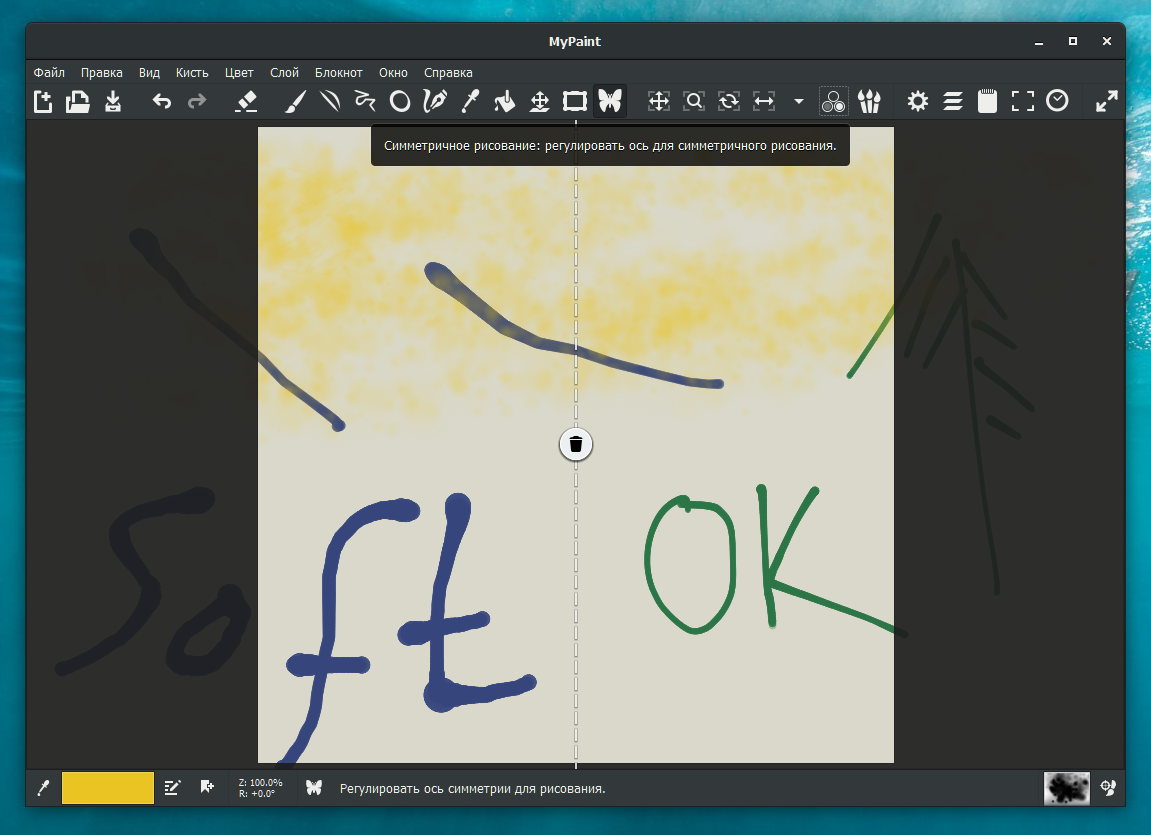Select the Lines and Curves tool
Image resolution: width=1151 pixels, height=835 pixels.
(330, 101)
